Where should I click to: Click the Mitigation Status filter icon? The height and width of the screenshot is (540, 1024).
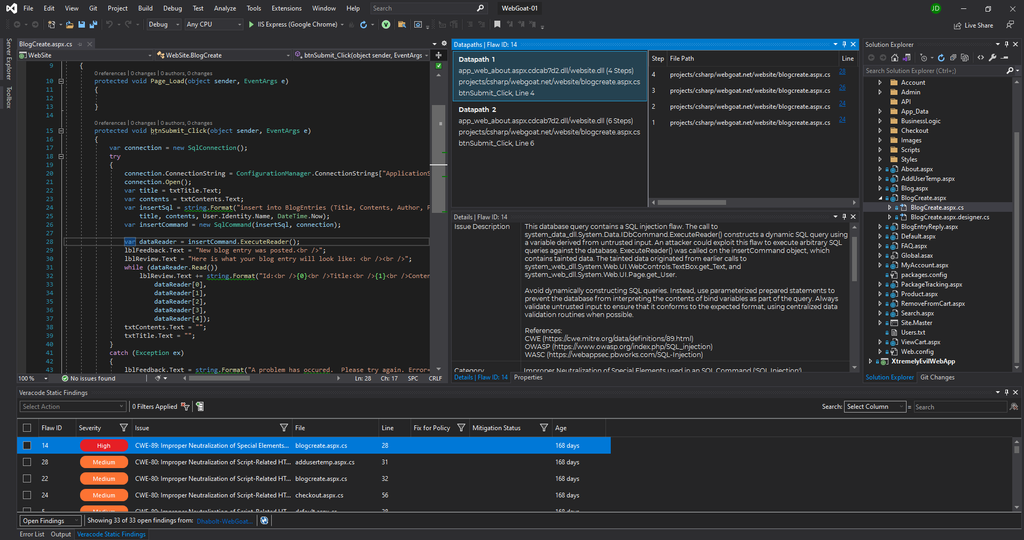(x=543, y=428)
